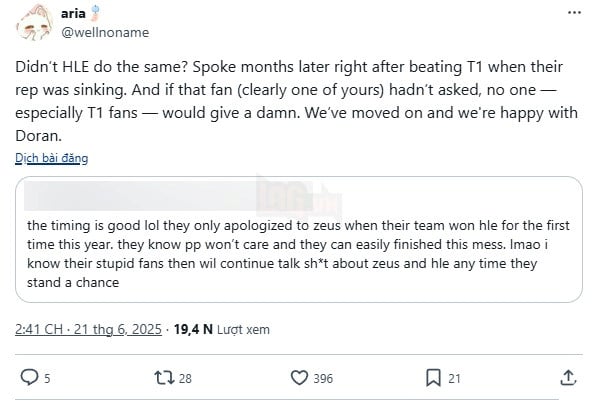Click the reply speech bubble icon
Image resolution: width=598 pixels, height=401 pixels.
(29, 377)
